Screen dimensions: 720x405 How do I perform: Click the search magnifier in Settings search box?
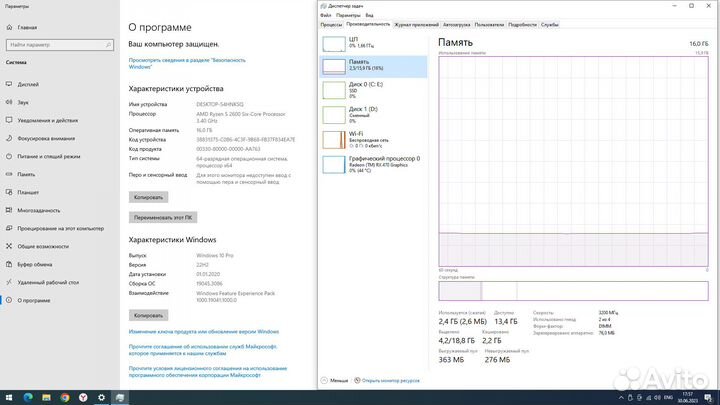(x=108, y=45)
